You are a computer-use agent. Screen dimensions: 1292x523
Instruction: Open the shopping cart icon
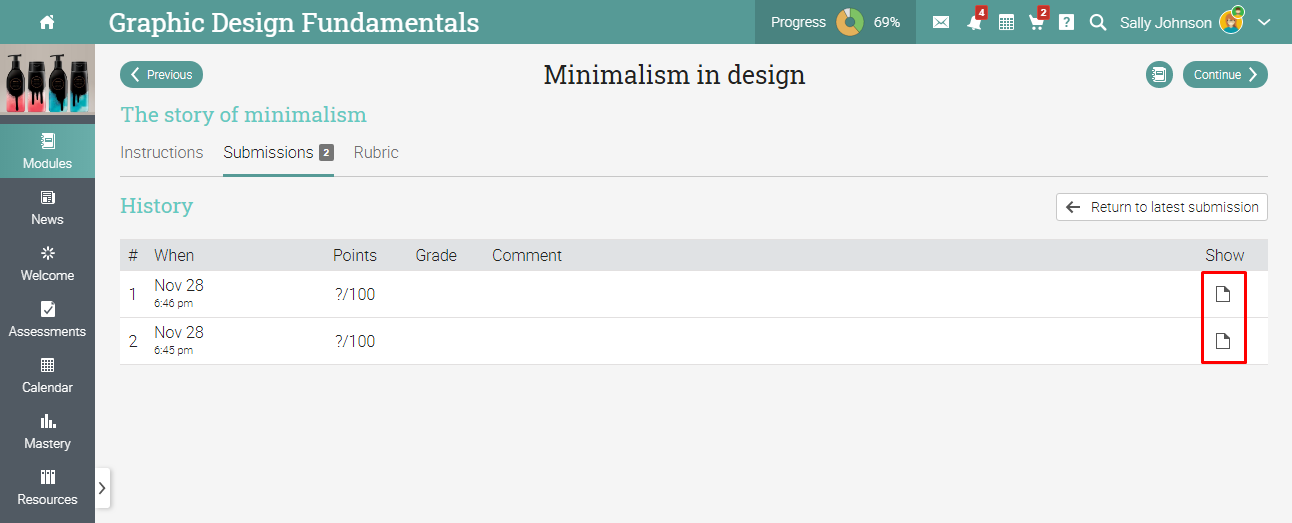[1037, 22]
